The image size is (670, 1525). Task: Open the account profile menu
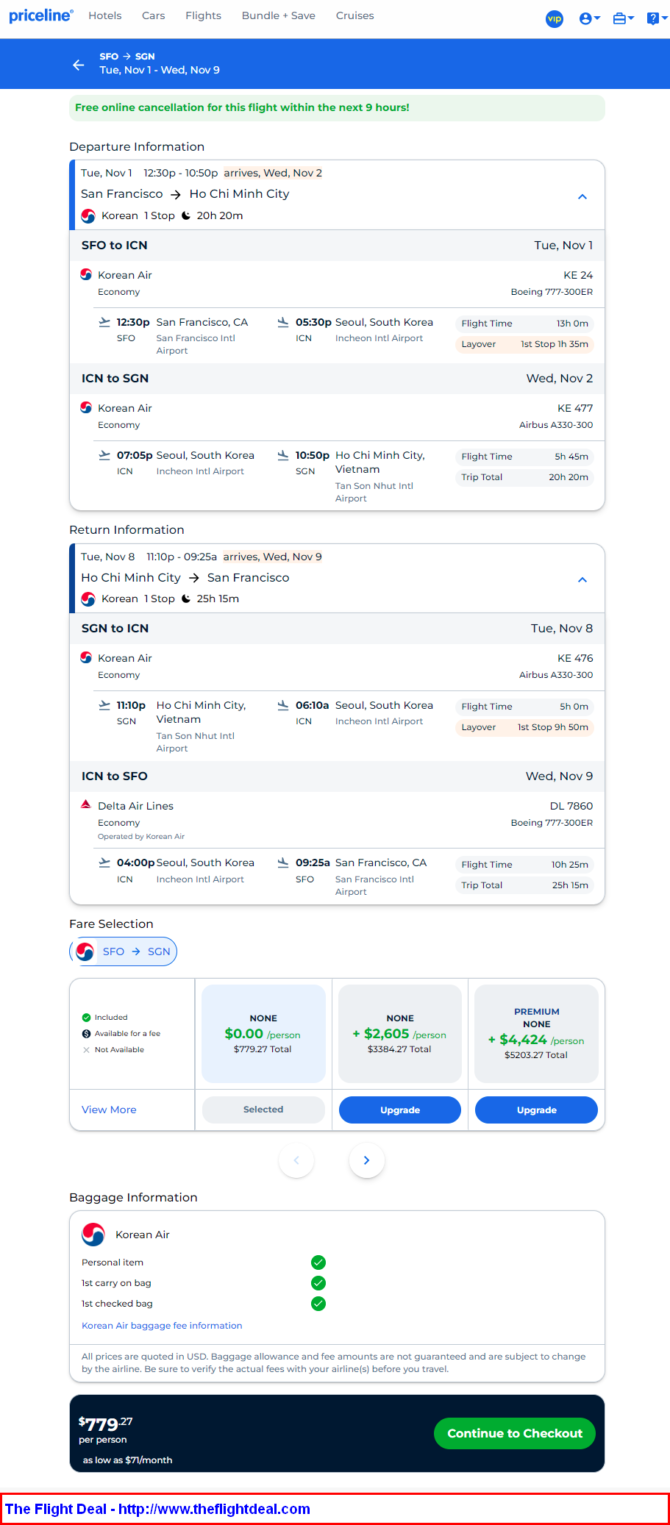590,18
